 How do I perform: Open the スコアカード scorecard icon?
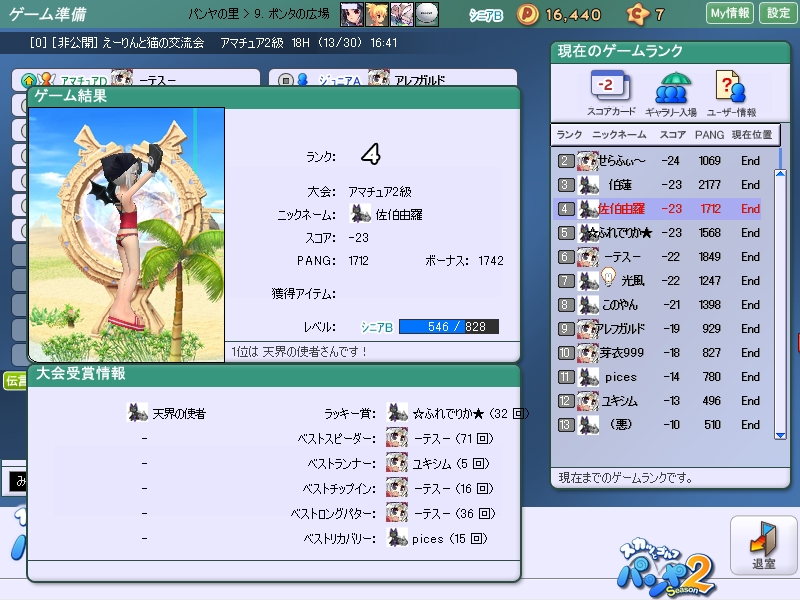click(x=611, y=93)
